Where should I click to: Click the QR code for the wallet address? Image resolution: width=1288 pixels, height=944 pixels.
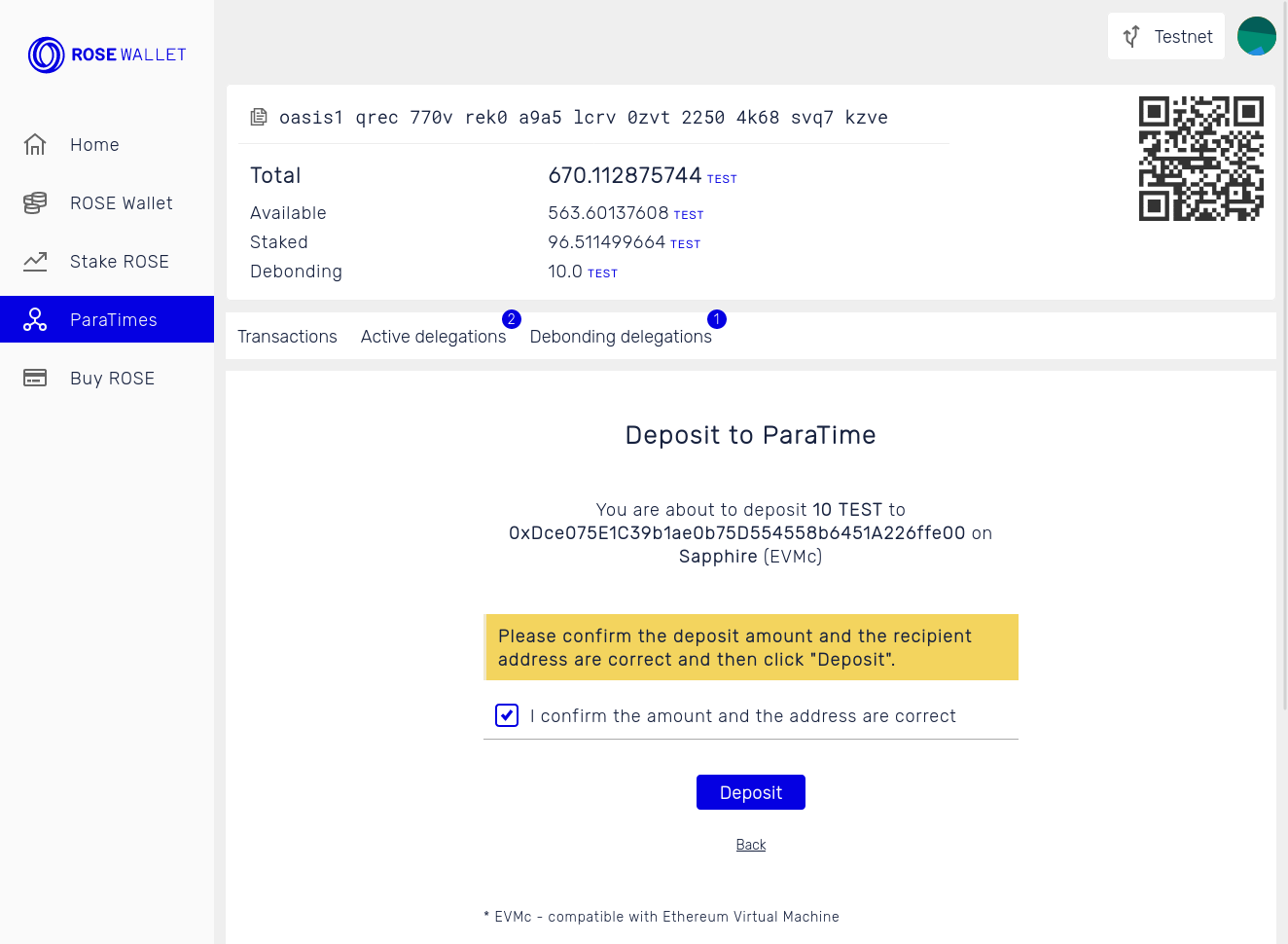coord(1201,158)
